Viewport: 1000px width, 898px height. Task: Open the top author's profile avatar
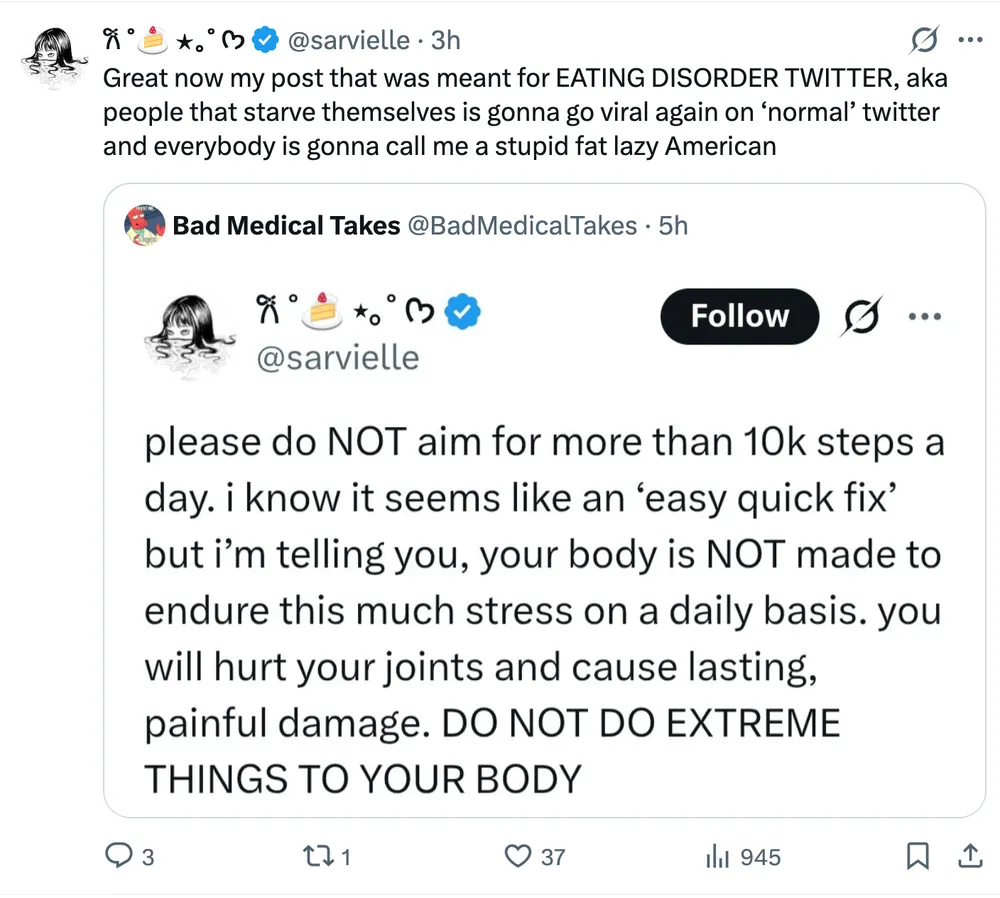tap(51, 59)
